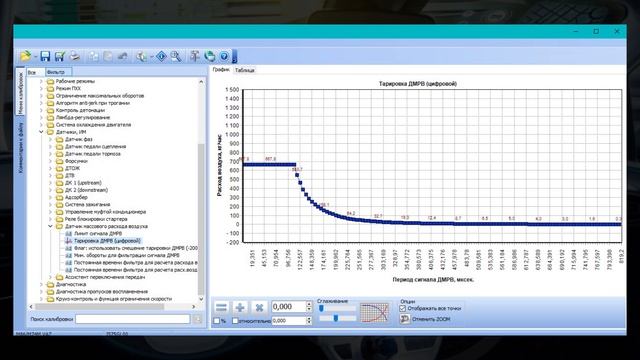Click the small 0,000 value field beside относительно
Viewport: 640px width, 360px height.
point(289,321)
